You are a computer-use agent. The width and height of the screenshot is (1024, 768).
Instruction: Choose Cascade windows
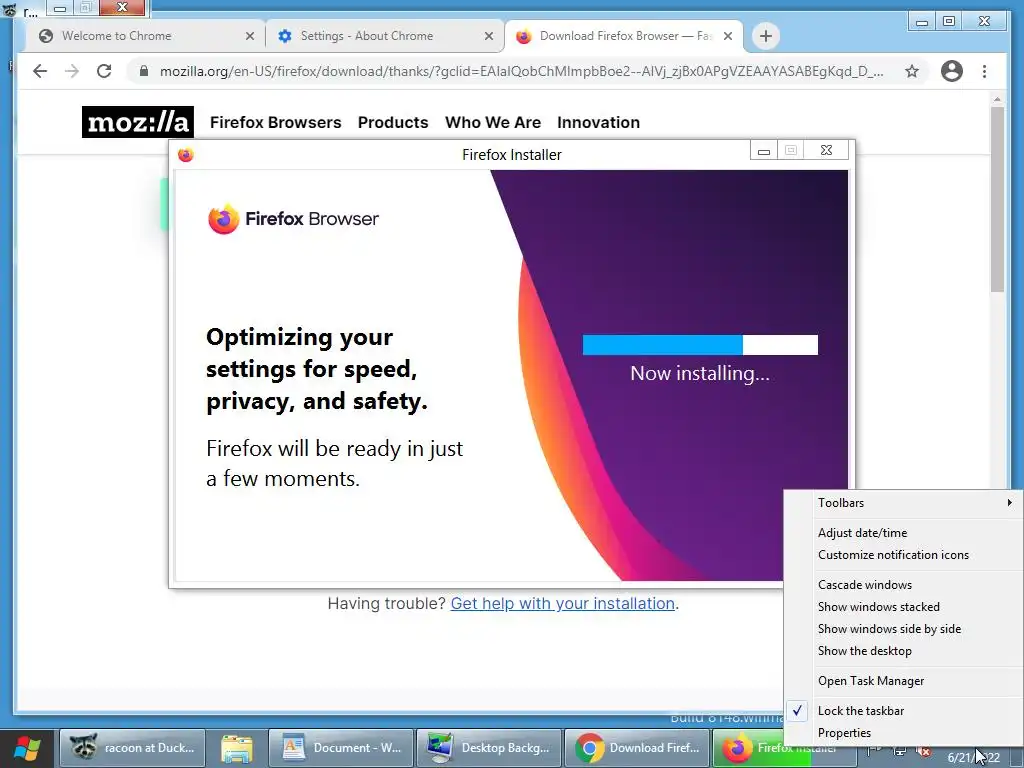tap(904, 585)
